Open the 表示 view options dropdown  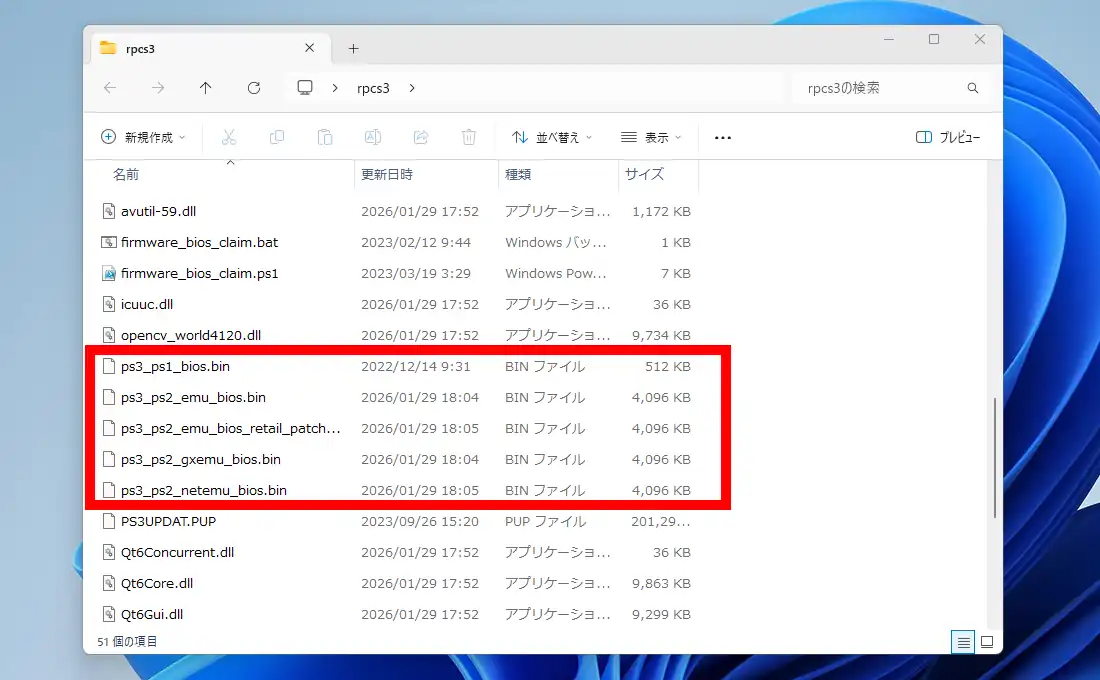tap(651, 137)
